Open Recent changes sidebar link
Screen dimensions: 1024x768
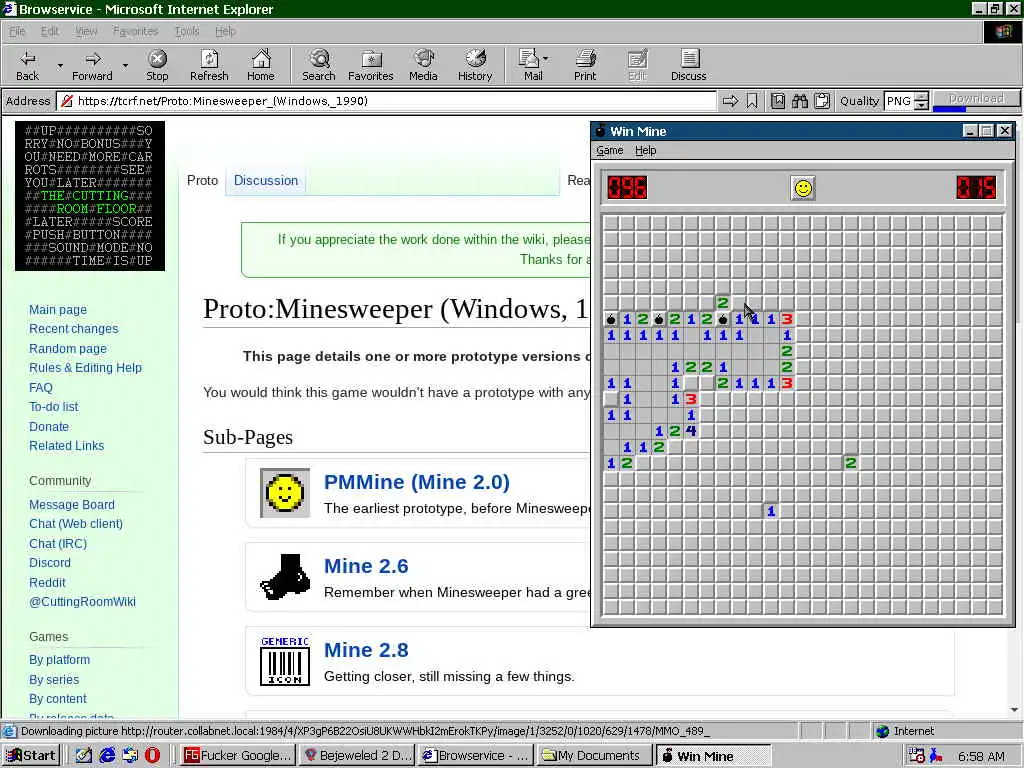(73, 328)
